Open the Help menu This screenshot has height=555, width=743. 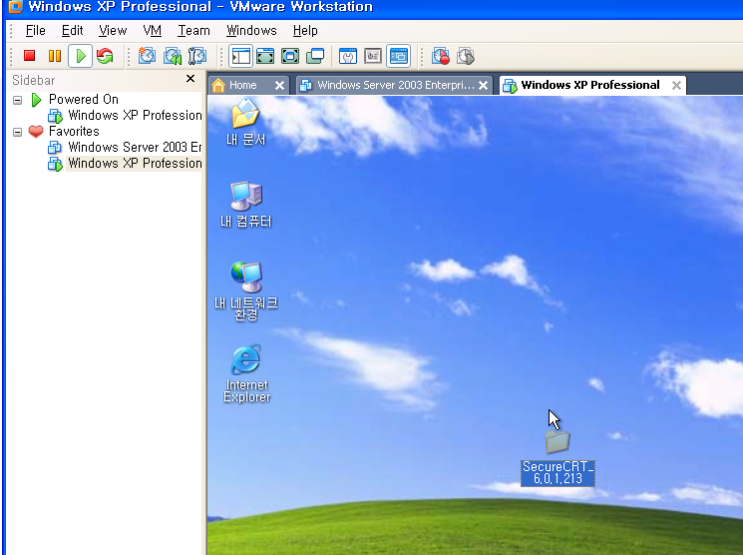(305, 31)
